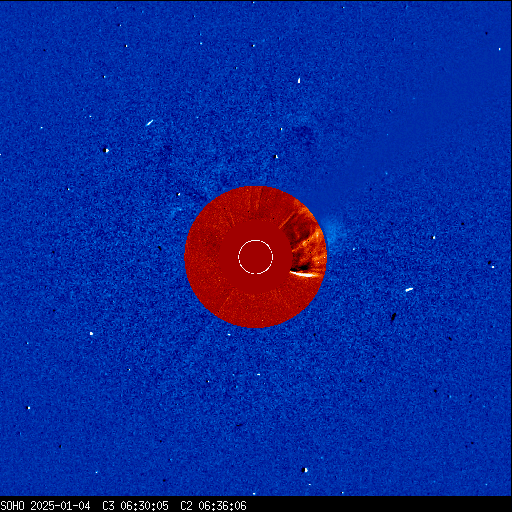The width and height of the screenshot is (512, 512).
Task: Click the bright white streak inside the C2 field
Action: tap(303, 274)
